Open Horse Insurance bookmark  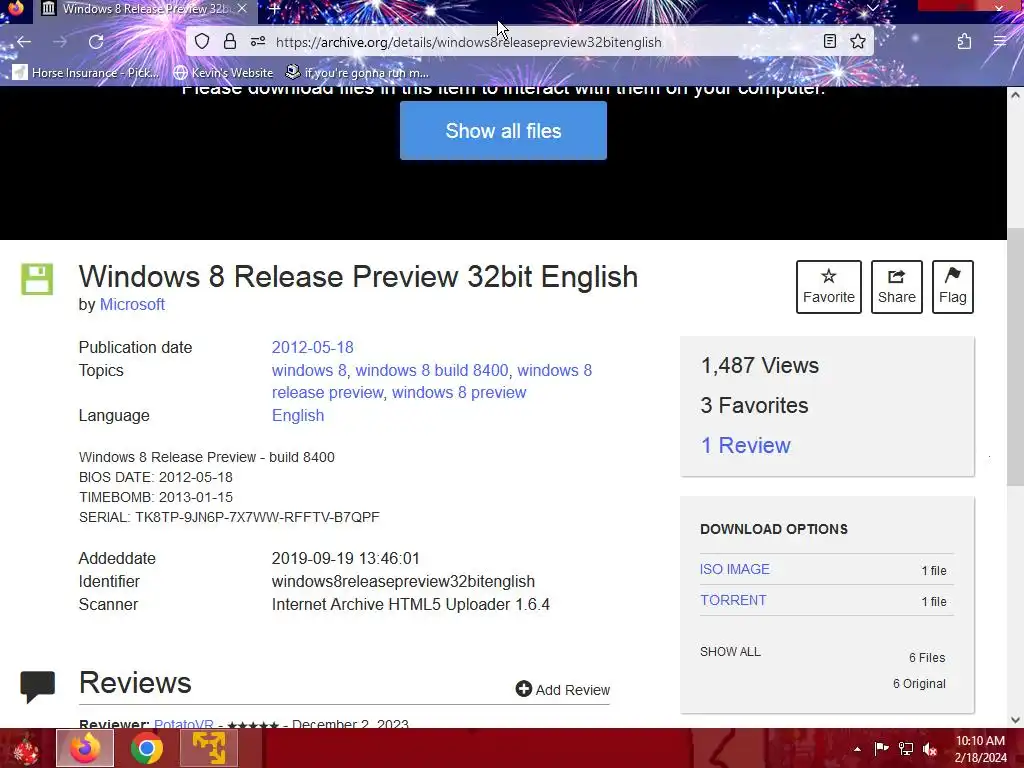click(x=86, y=72)
